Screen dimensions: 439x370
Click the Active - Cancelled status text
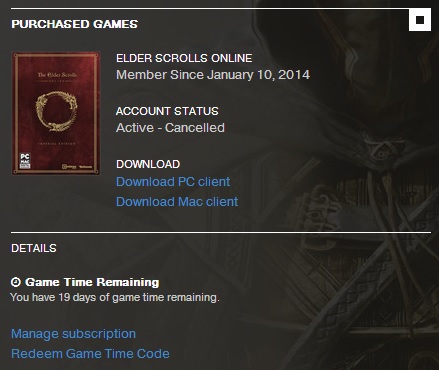click(x=170, y=128)
